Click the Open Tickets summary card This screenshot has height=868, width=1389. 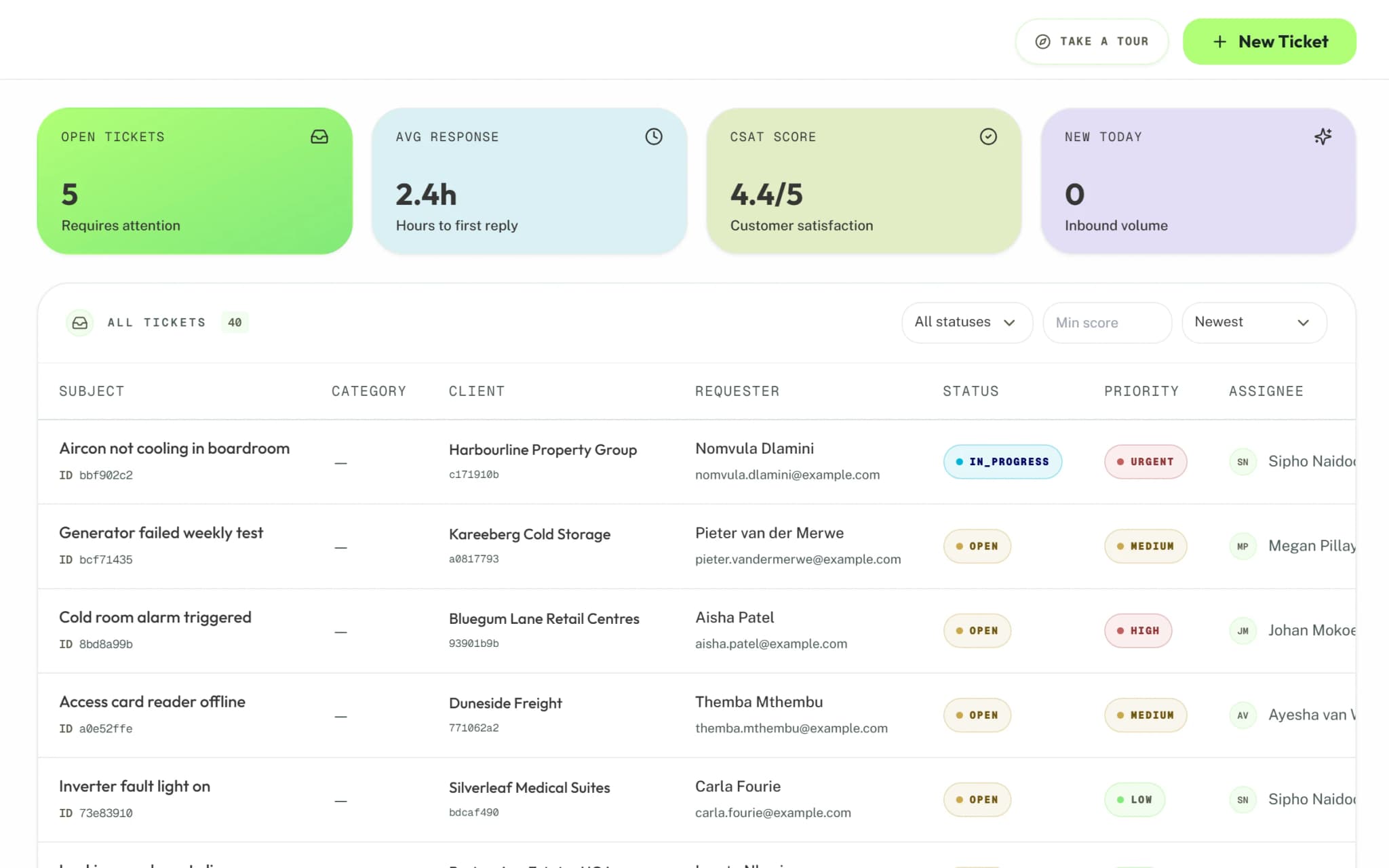(195, 181)
